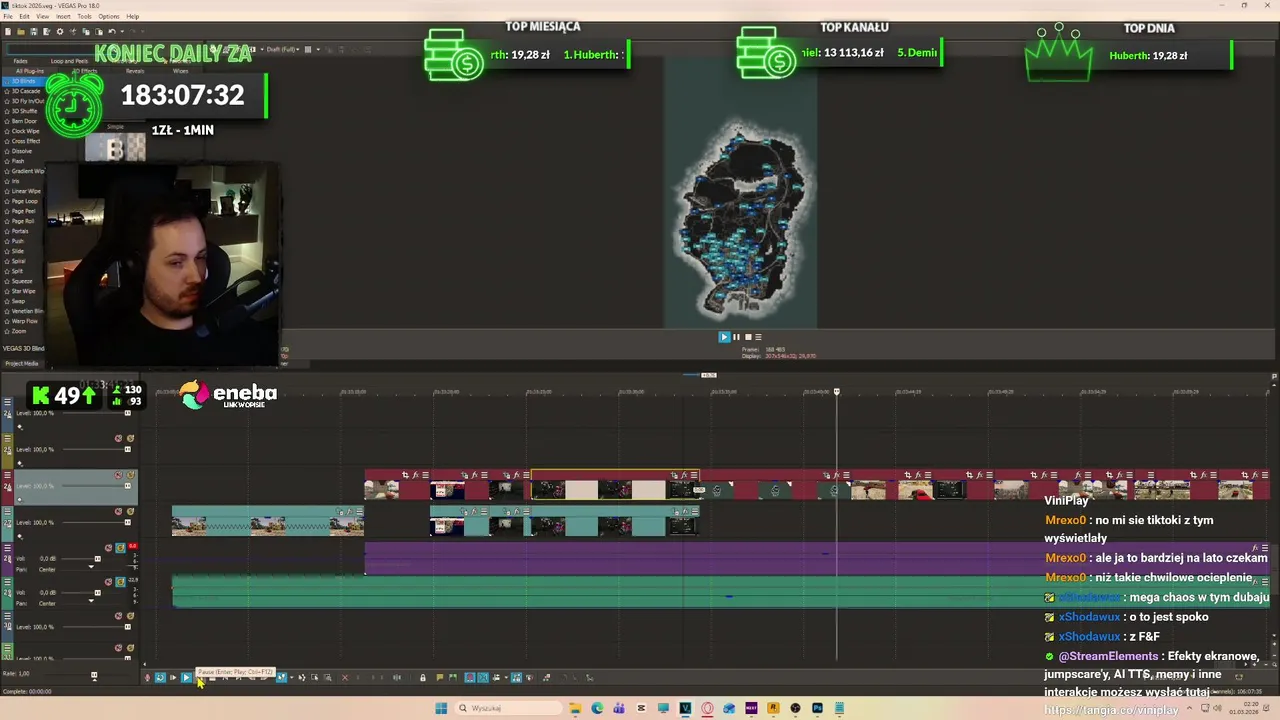Screen dimensions: 1280x720
Task: Switch to the Project Media tab
Action: pos(21,363)
